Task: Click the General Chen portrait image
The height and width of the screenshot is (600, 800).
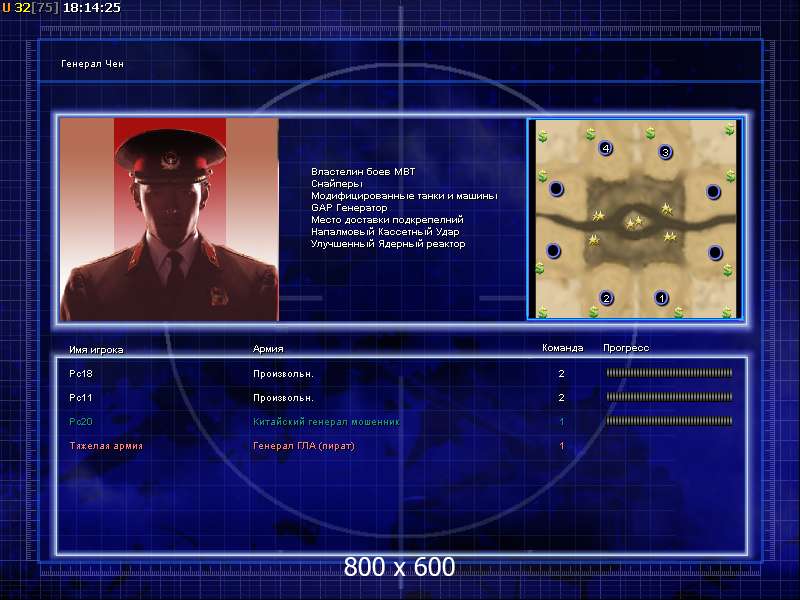Action: (x=169, y=219)
